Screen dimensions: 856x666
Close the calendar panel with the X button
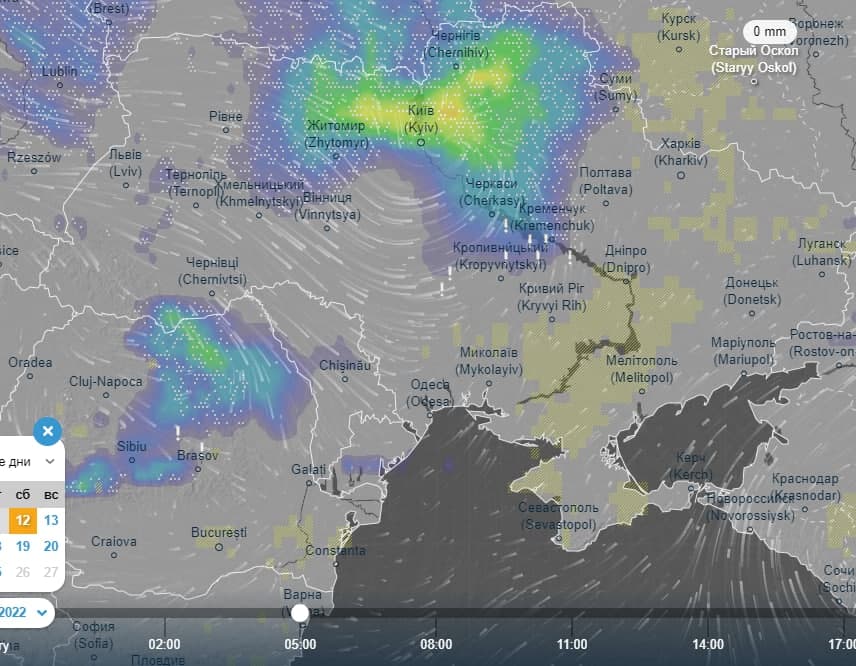point(47,432)
